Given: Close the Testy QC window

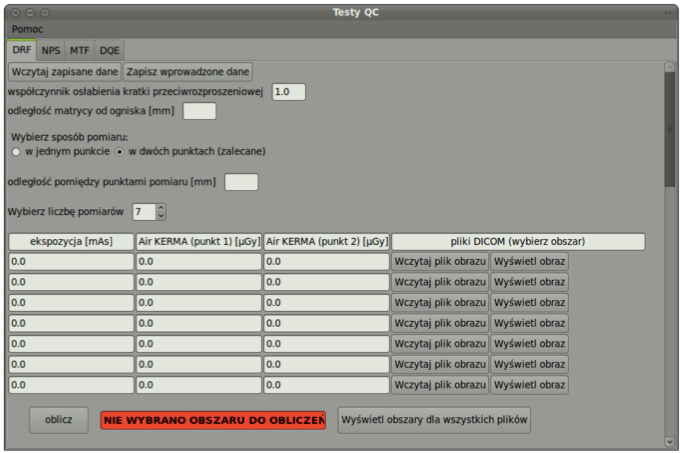Looking at the screenshot, I should point(16,11).
